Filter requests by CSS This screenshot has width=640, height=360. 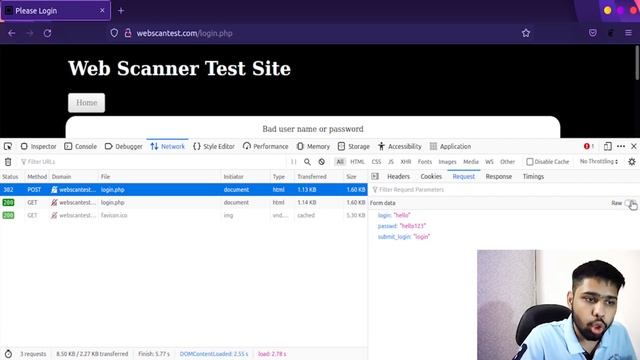376,162
